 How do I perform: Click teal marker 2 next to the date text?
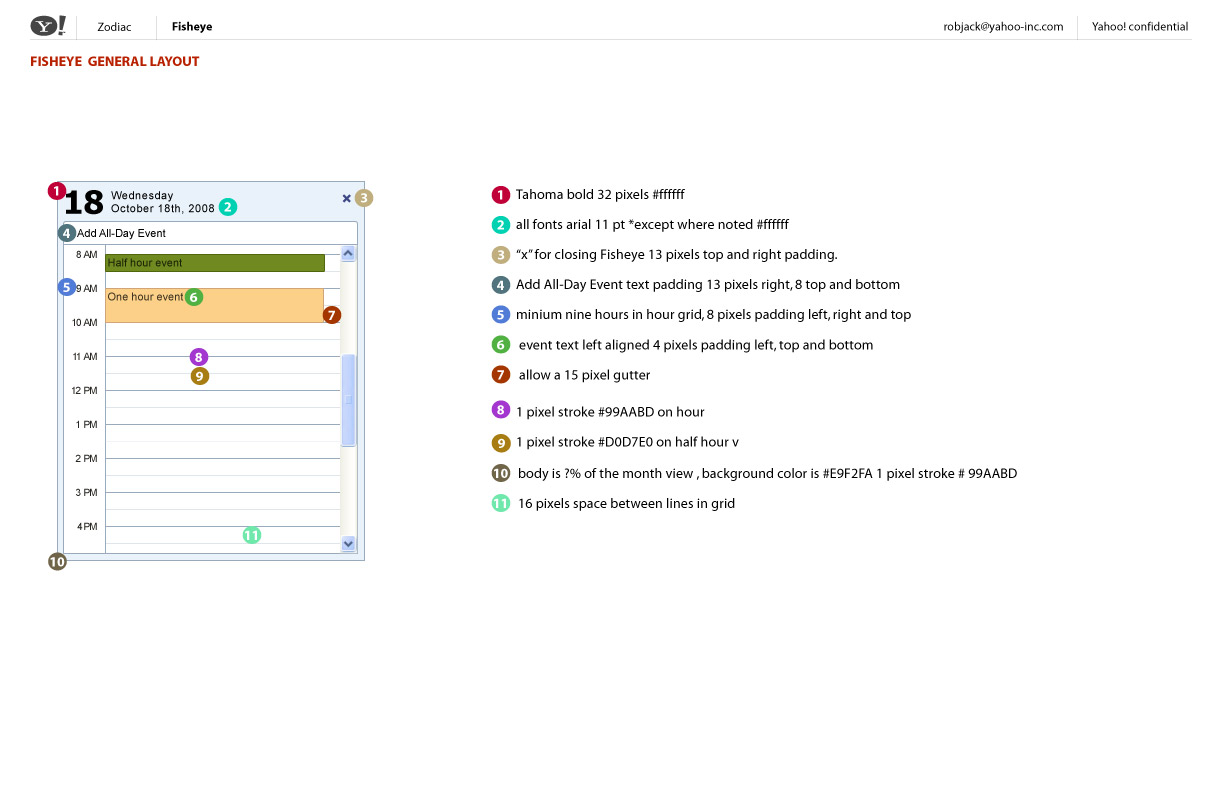click(228, 207)
